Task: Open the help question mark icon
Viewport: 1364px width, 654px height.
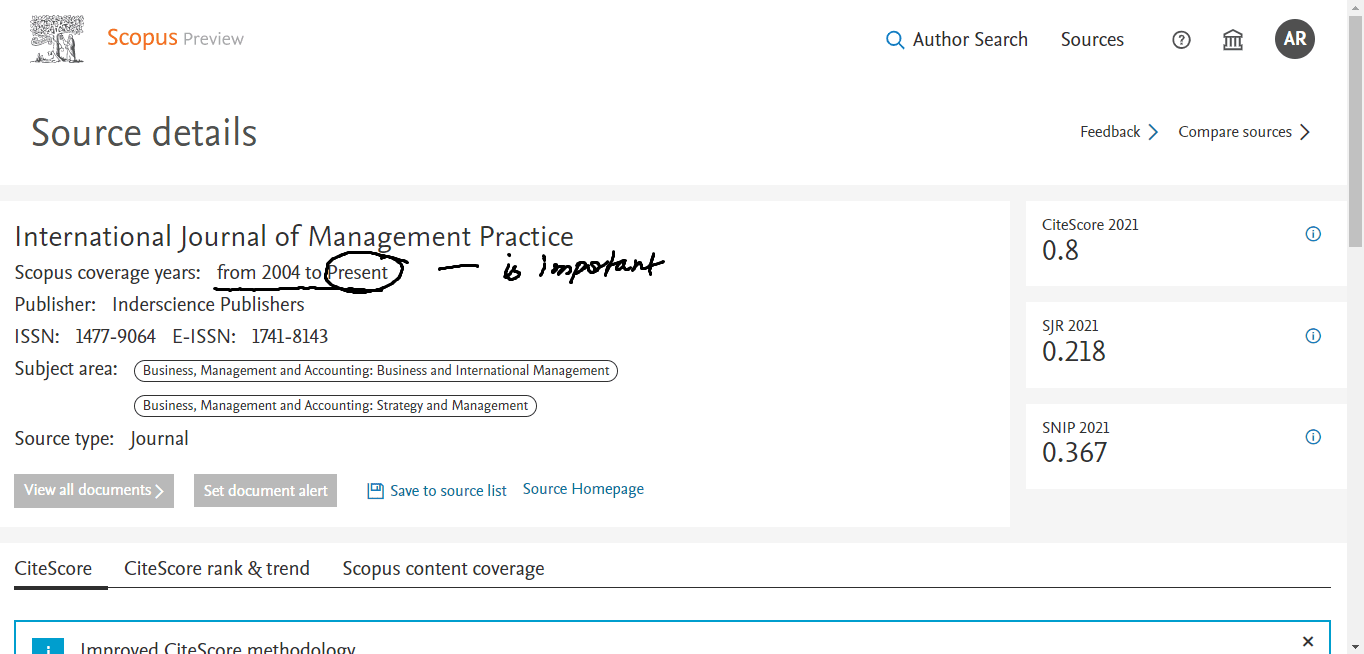Action: 1181,40
